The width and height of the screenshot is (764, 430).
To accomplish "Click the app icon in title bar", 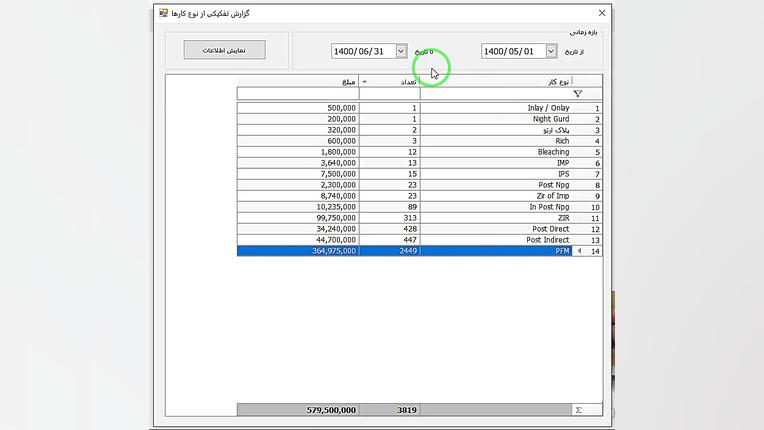I will [x=163, y=13].
